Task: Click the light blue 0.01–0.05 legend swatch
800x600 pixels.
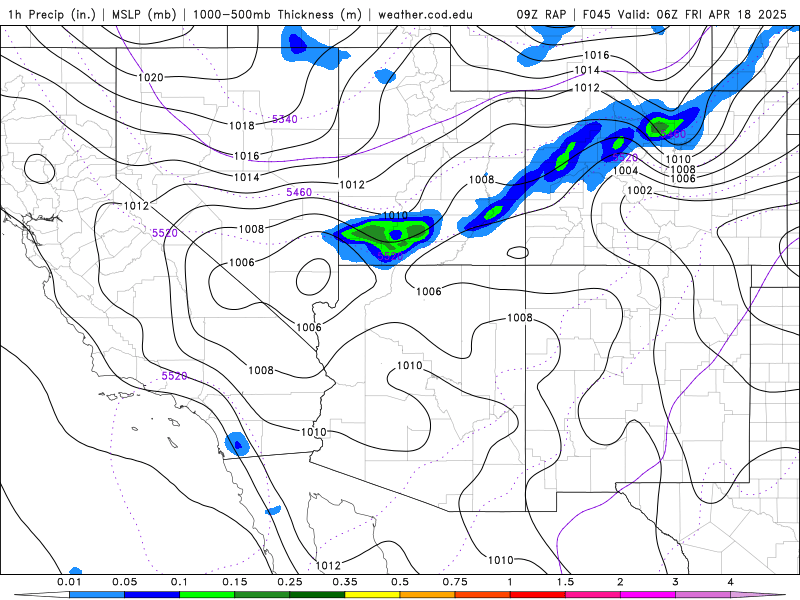Action: pyautogui.click(x=97, y=595)
